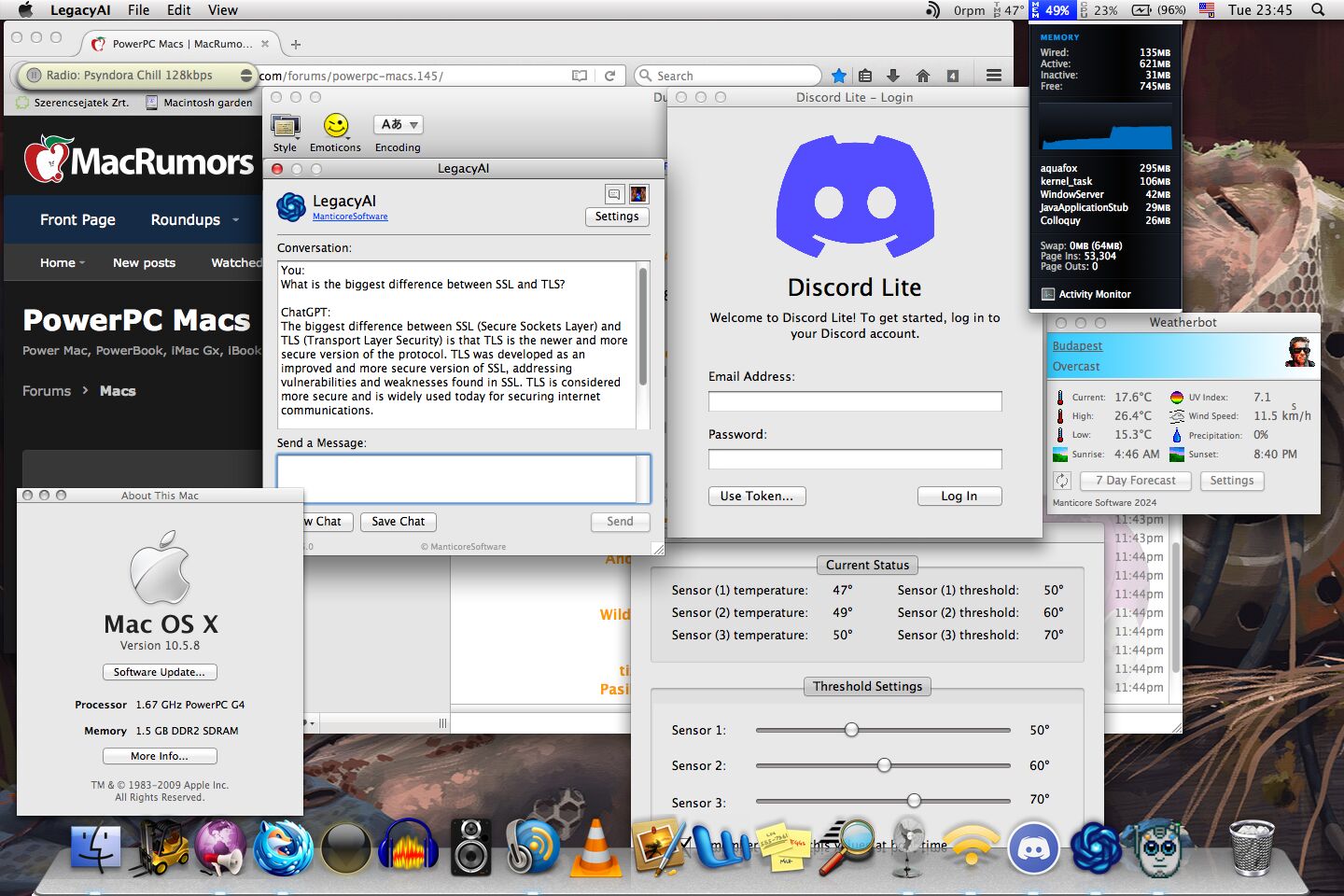Open LegacyAI Settings button

[x=617, y=217]
